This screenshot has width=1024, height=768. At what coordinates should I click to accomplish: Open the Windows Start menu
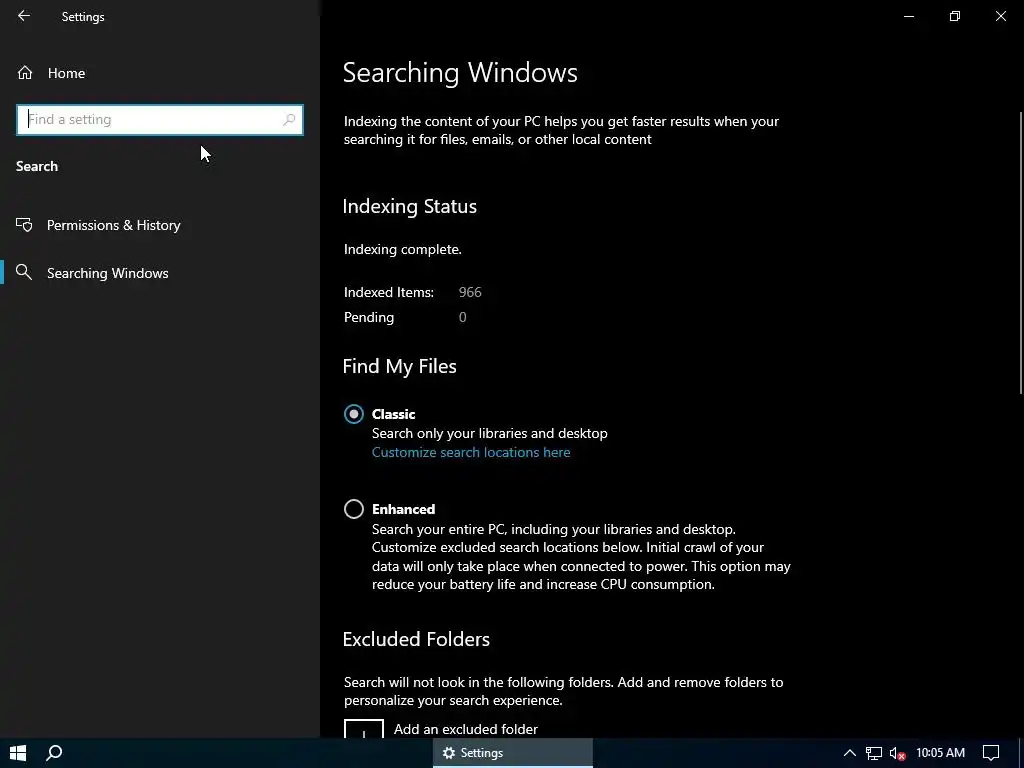18,753
